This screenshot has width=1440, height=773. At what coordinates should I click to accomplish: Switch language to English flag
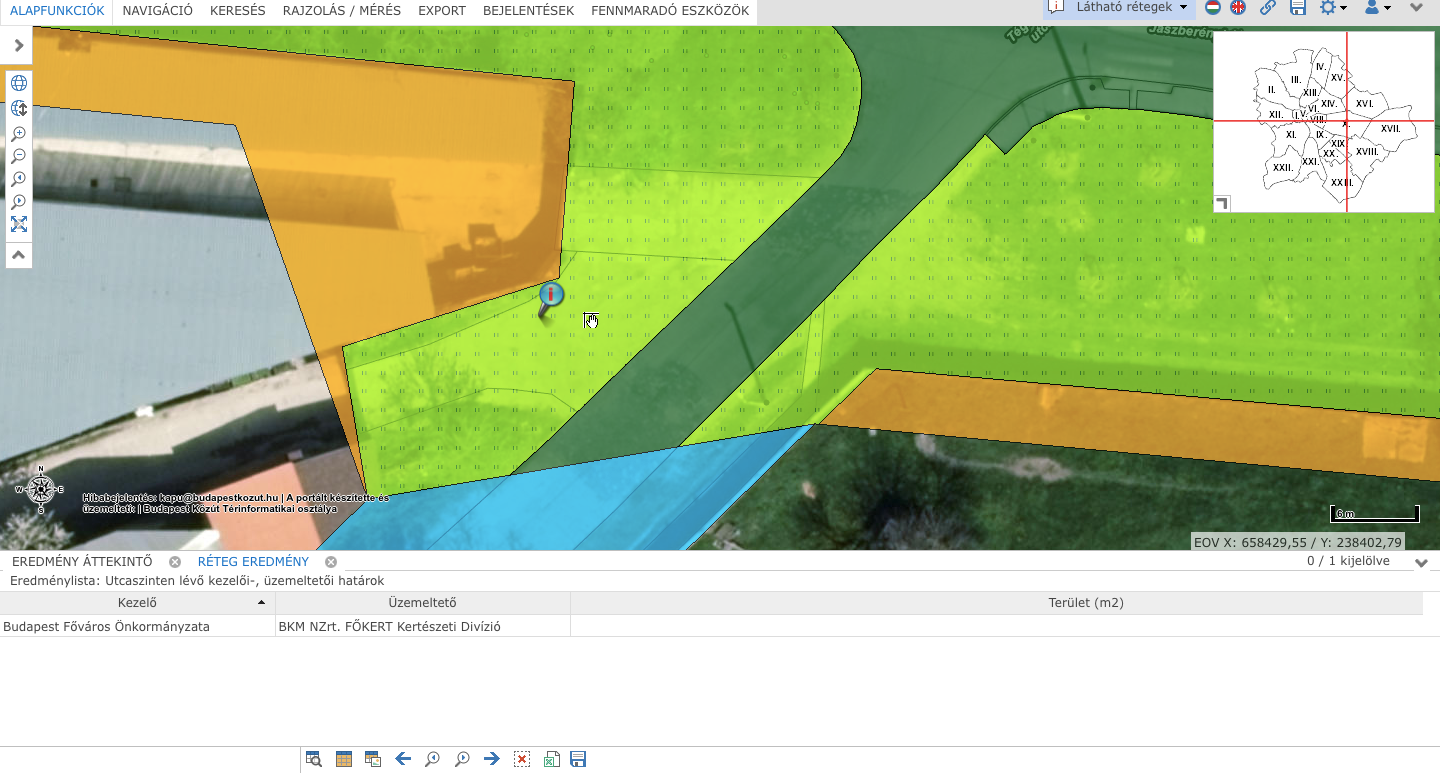click(x=1238, y=8)
